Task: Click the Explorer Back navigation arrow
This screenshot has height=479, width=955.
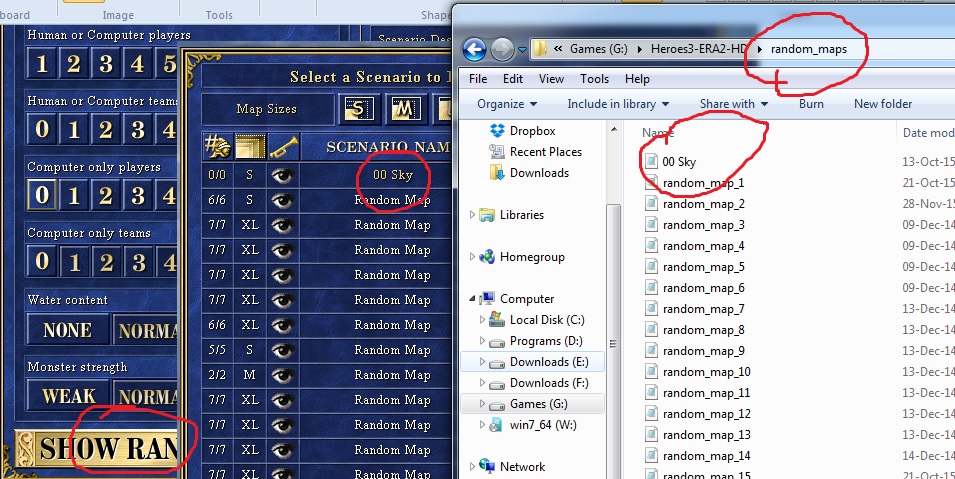Action: tap(474, 49)
